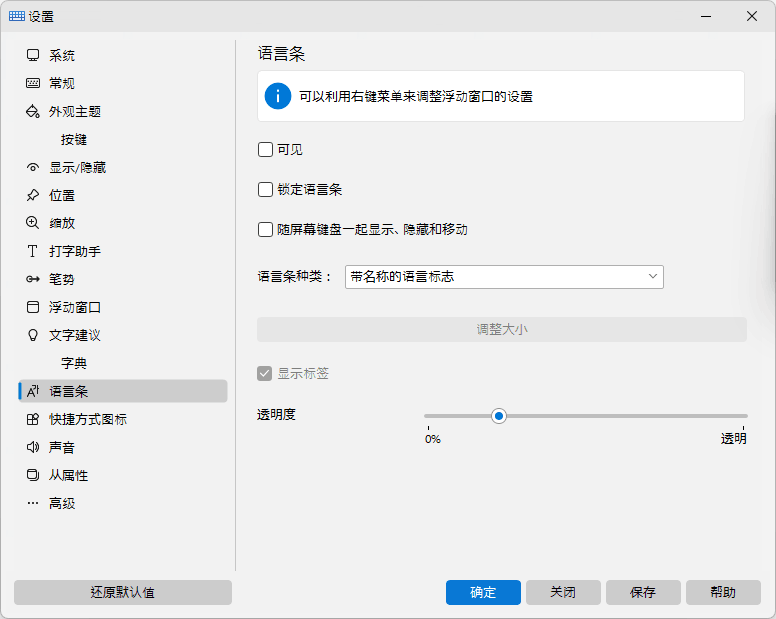This screenshot has width=776, height=619.
Task: Tick the 锁定语言条 checkbox
Action: (x=265, y=190)
